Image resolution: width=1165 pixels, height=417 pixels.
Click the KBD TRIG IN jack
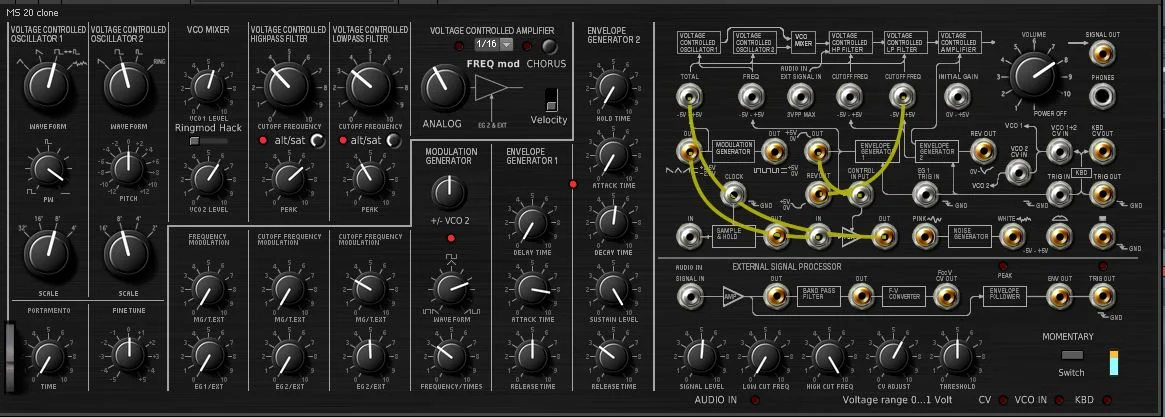click(1058, 194)
